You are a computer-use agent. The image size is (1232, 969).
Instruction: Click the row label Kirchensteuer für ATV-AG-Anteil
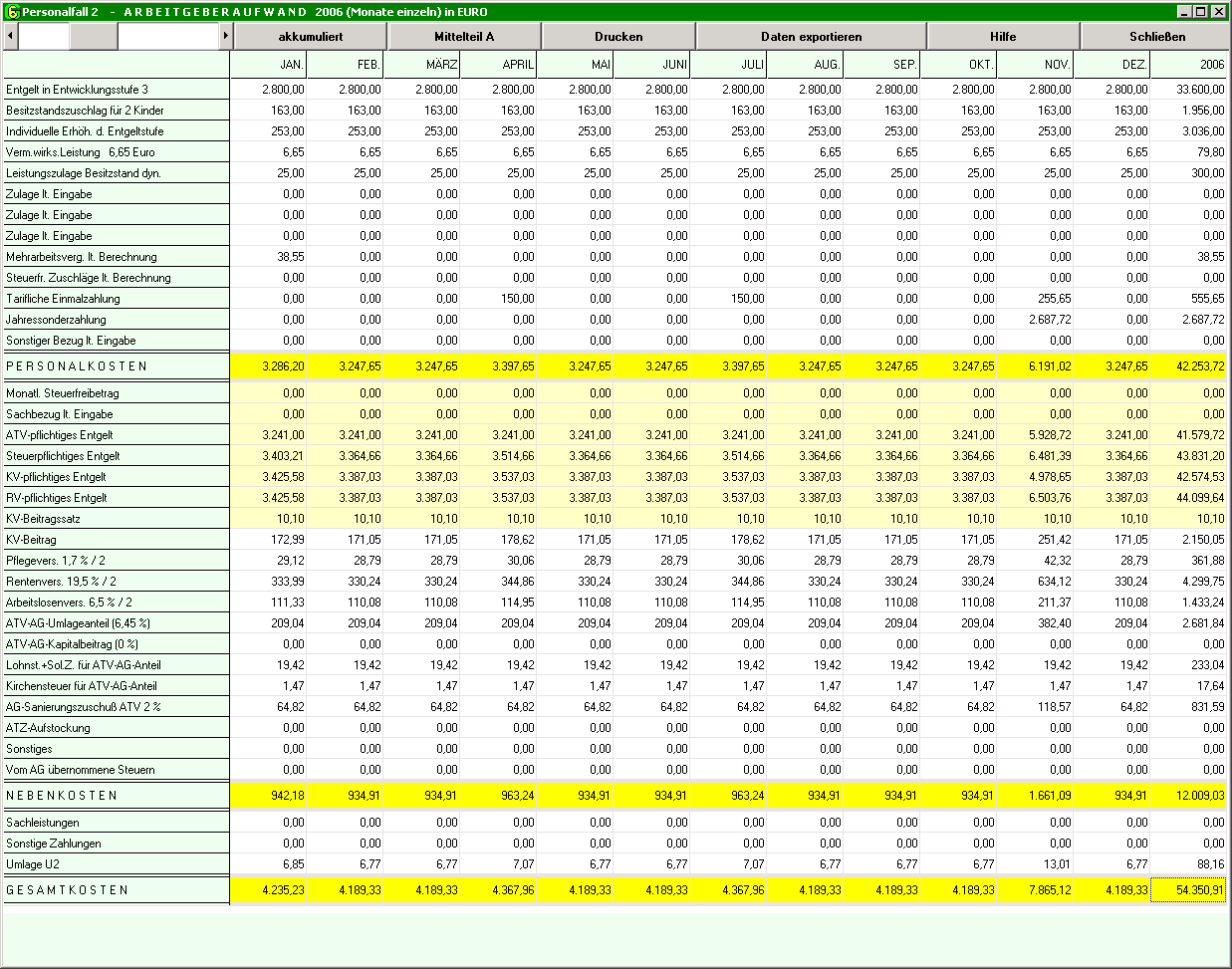(x=117, y=686)
